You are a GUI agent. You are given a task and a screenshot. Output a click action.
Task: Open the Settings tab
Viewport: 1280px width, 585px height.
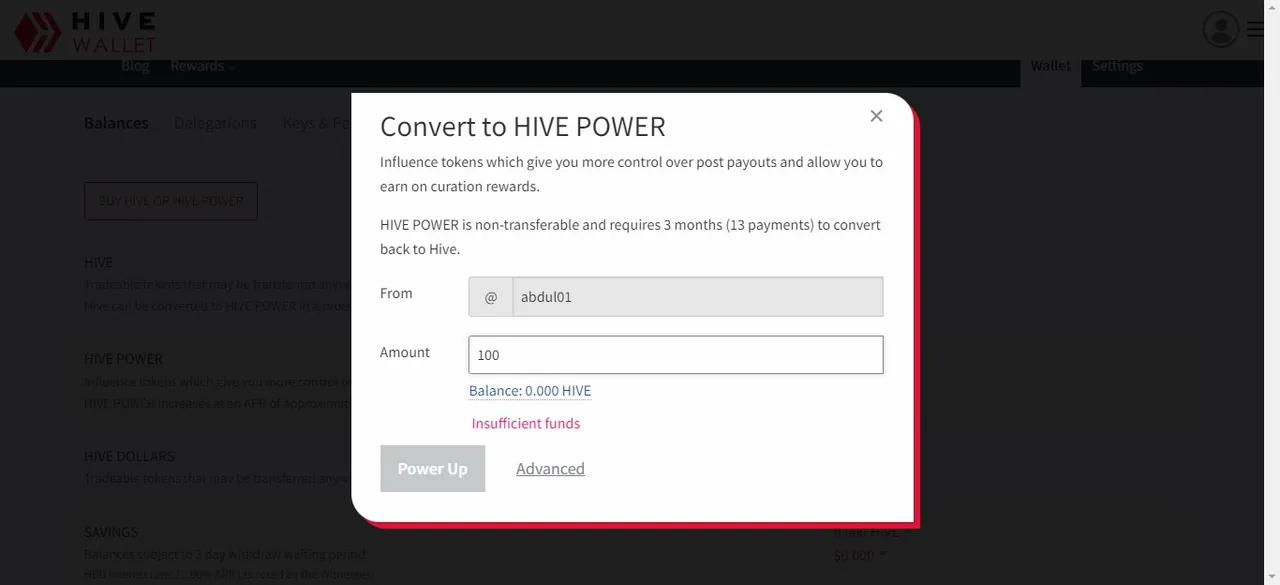pos(1117,66)
